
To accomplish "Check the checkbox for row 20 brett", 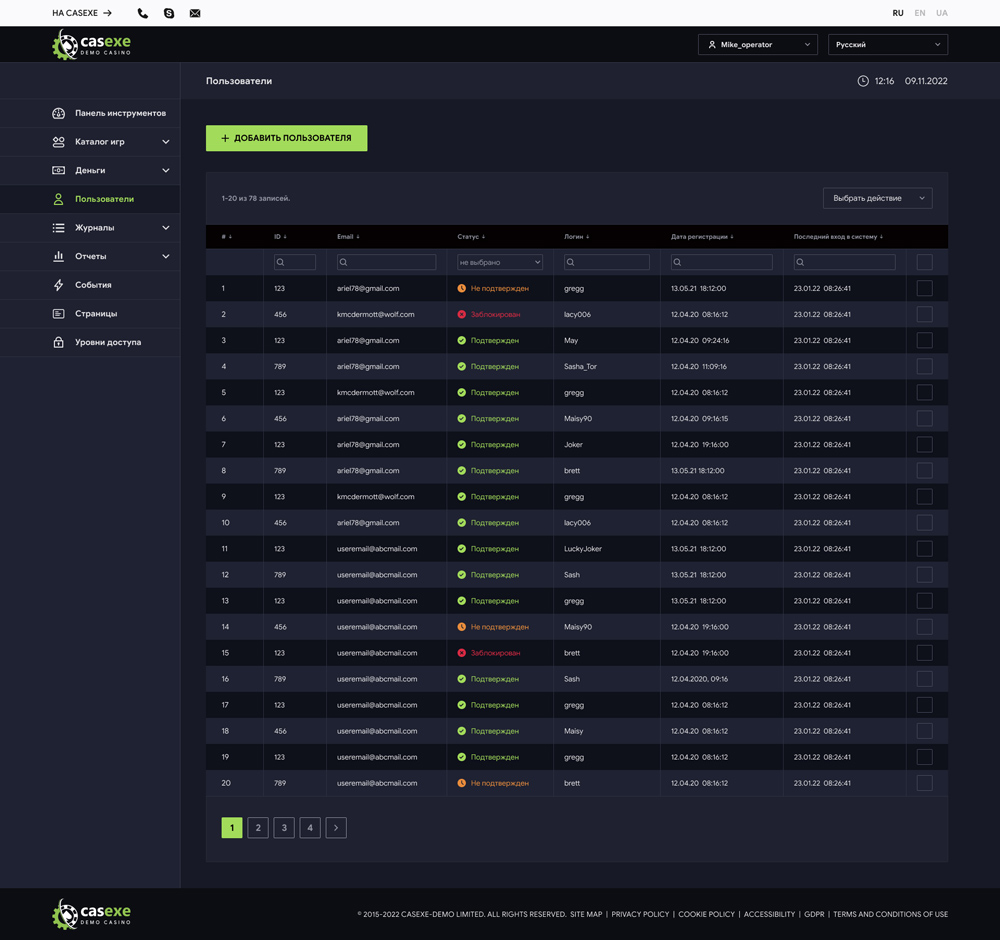I will [x=925, y=783].
